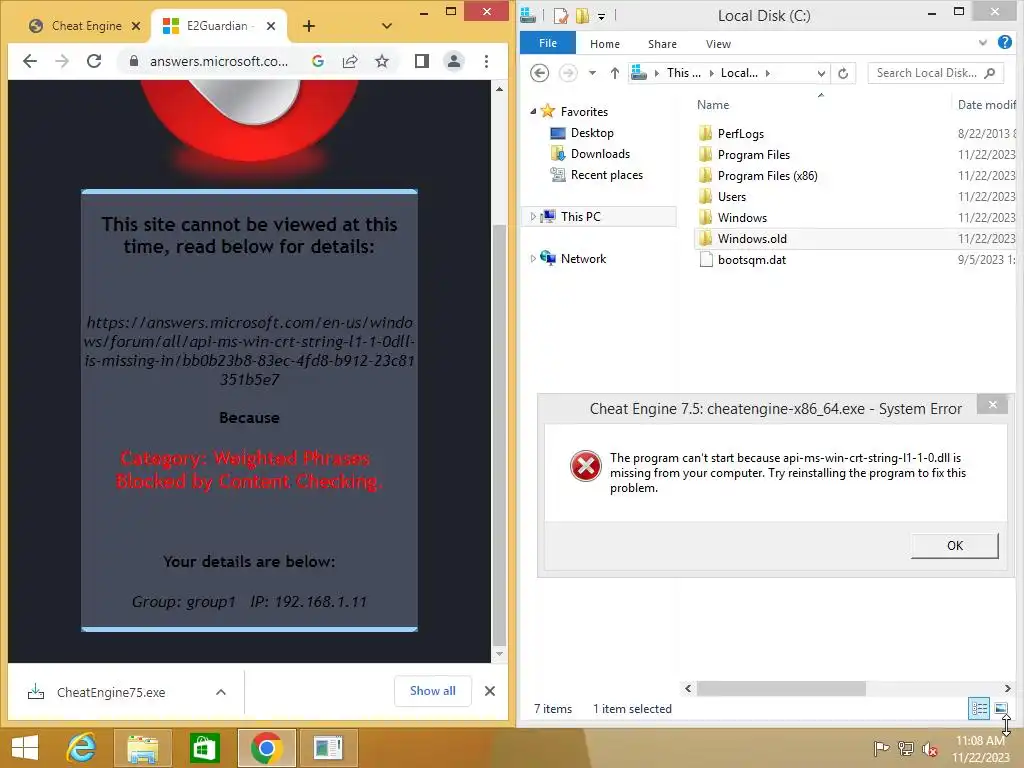Open CheatEngine75.exe download options arrow
The image size is (1024, 768).
tap(221, 692)
